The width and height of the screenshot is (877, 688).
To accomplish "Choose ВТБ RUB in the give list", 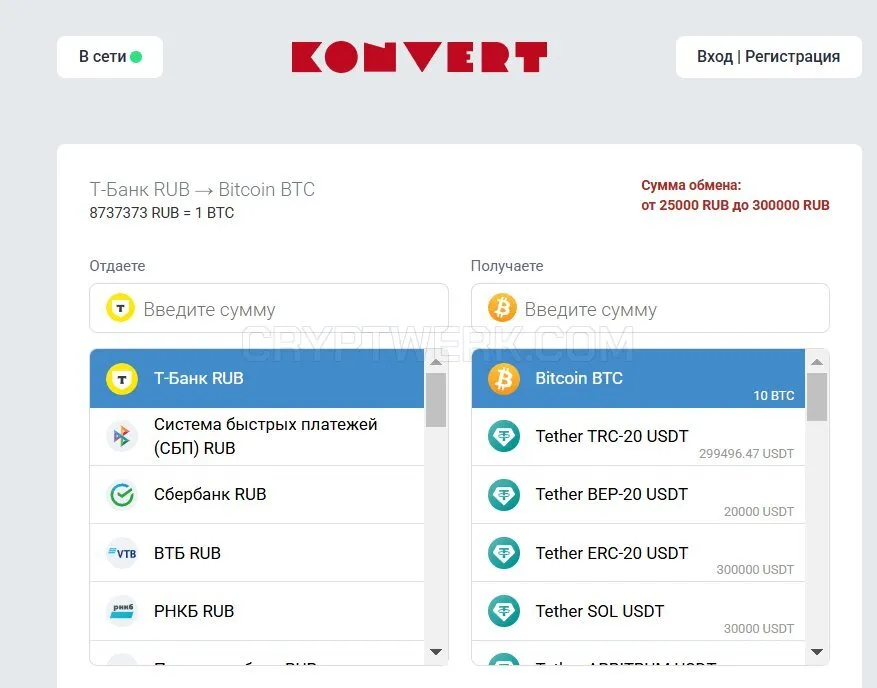I will tap(257, 553).
